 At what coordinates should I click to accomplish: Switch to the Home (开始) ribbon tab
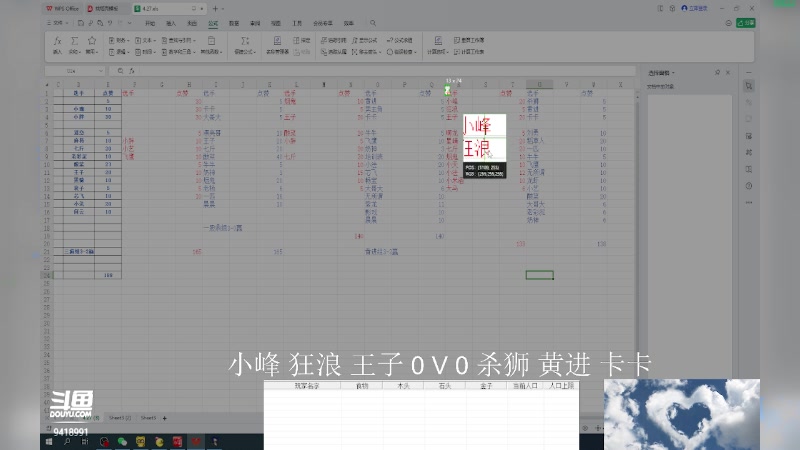(149, 23)
